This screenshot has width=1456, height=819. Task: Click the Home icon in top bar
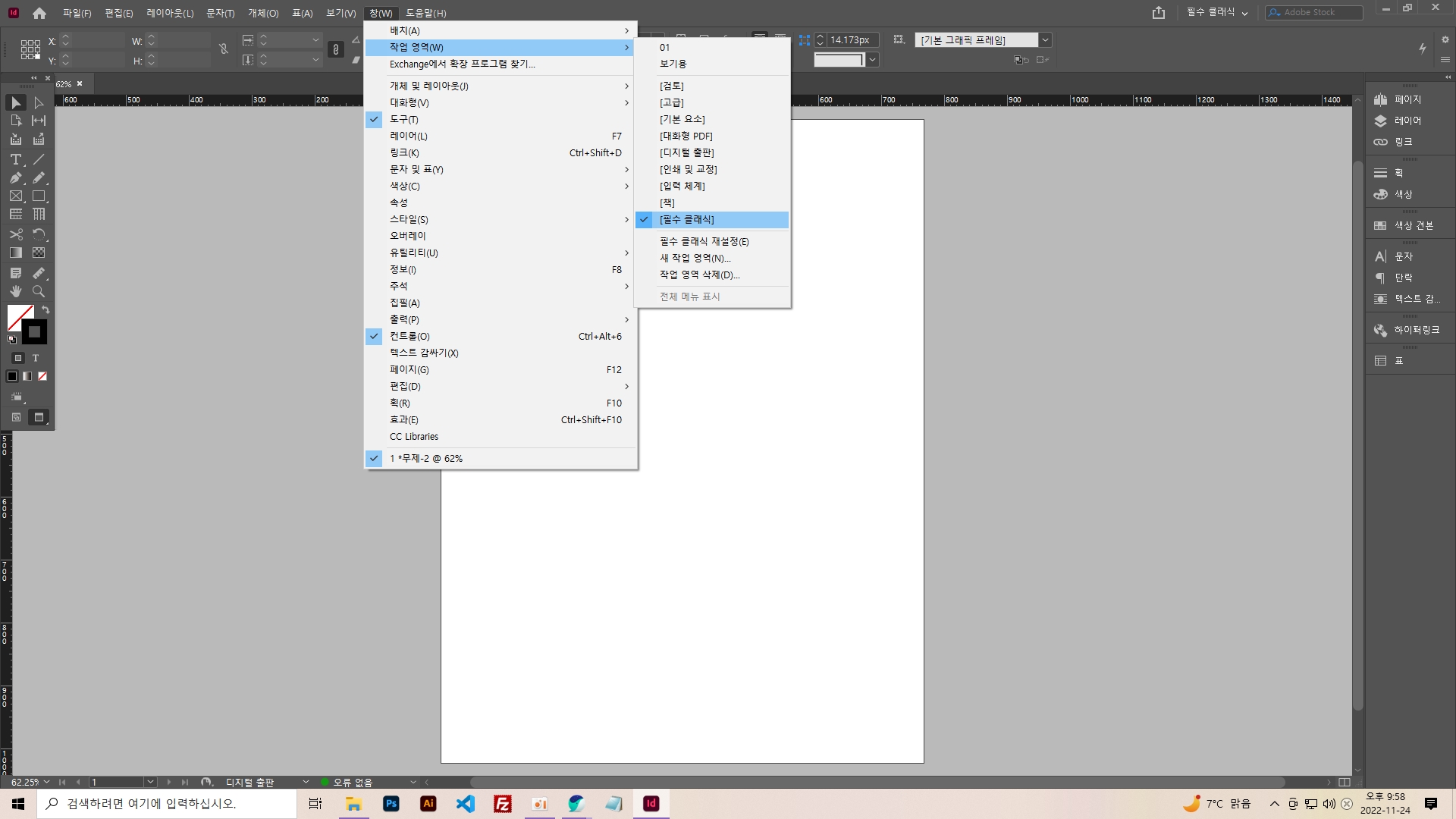(x=39, y=13)
